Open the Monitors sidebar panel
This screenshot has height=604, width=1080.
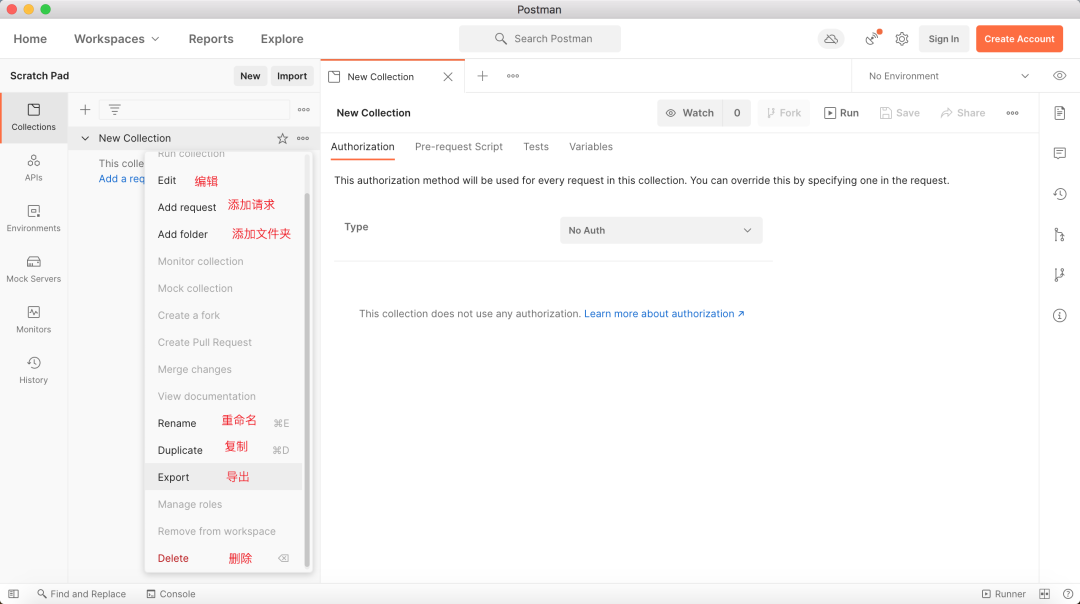click(x=34, y=320)
